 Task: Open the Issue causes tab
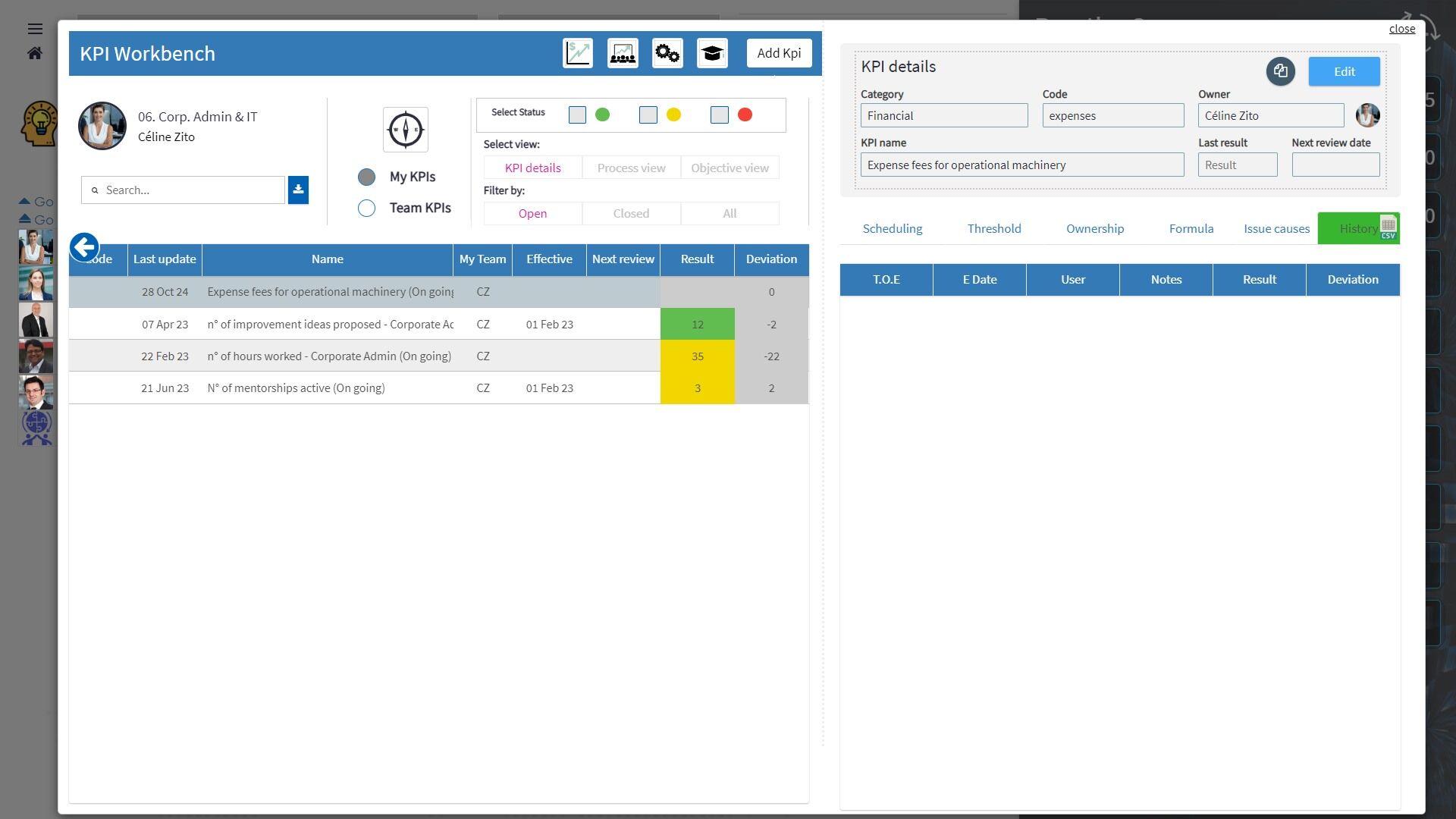click(1276, 229)
